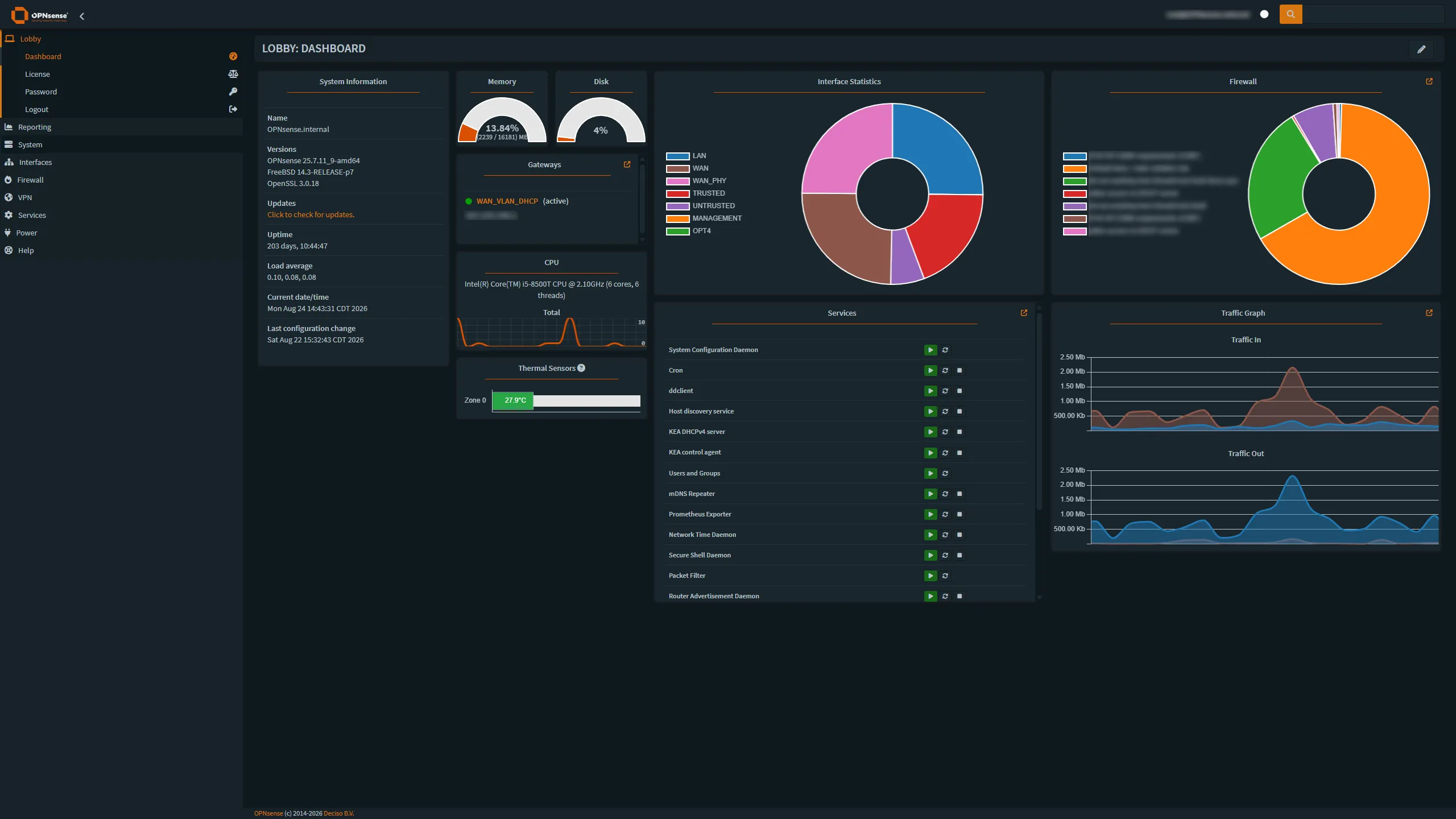This screenshot has height=819, width=1456.
Task: Toggle TRUSTED legend entry
Action: click(x=696, y=193)
